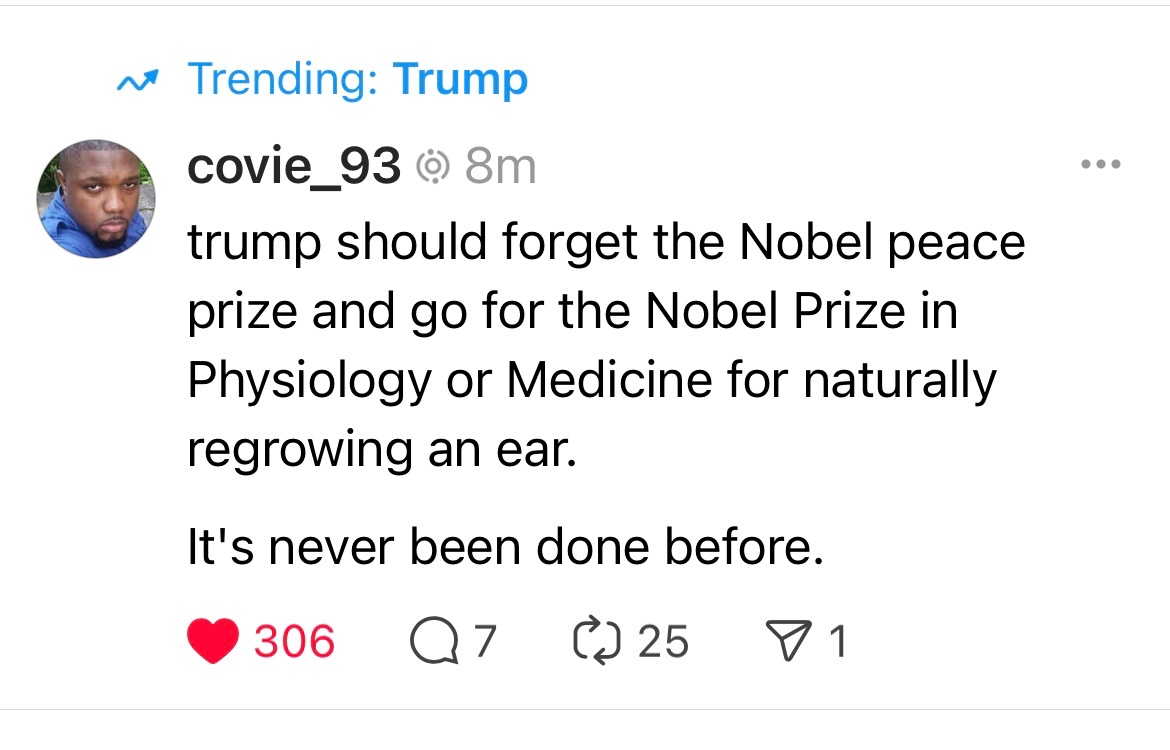
Task: Click the line "It's never been done before."
Action: [x=505, y=548]
